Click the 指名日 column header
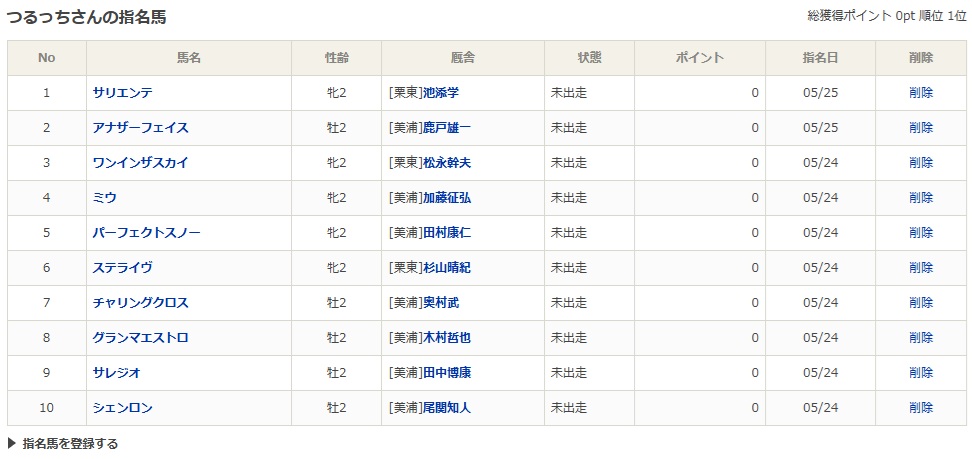Screen dimensions: 972x459 click(x=820, y=58)
